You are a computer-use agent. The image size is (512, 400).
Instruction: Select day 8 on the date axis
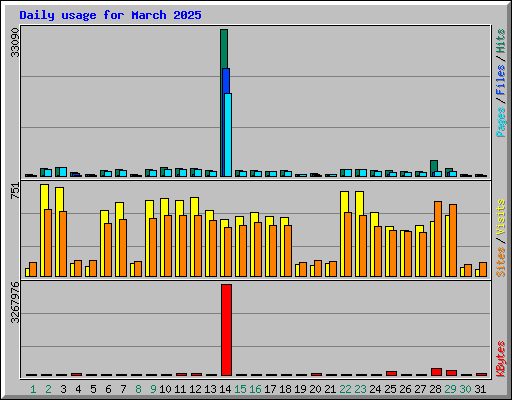pos(138,389)
